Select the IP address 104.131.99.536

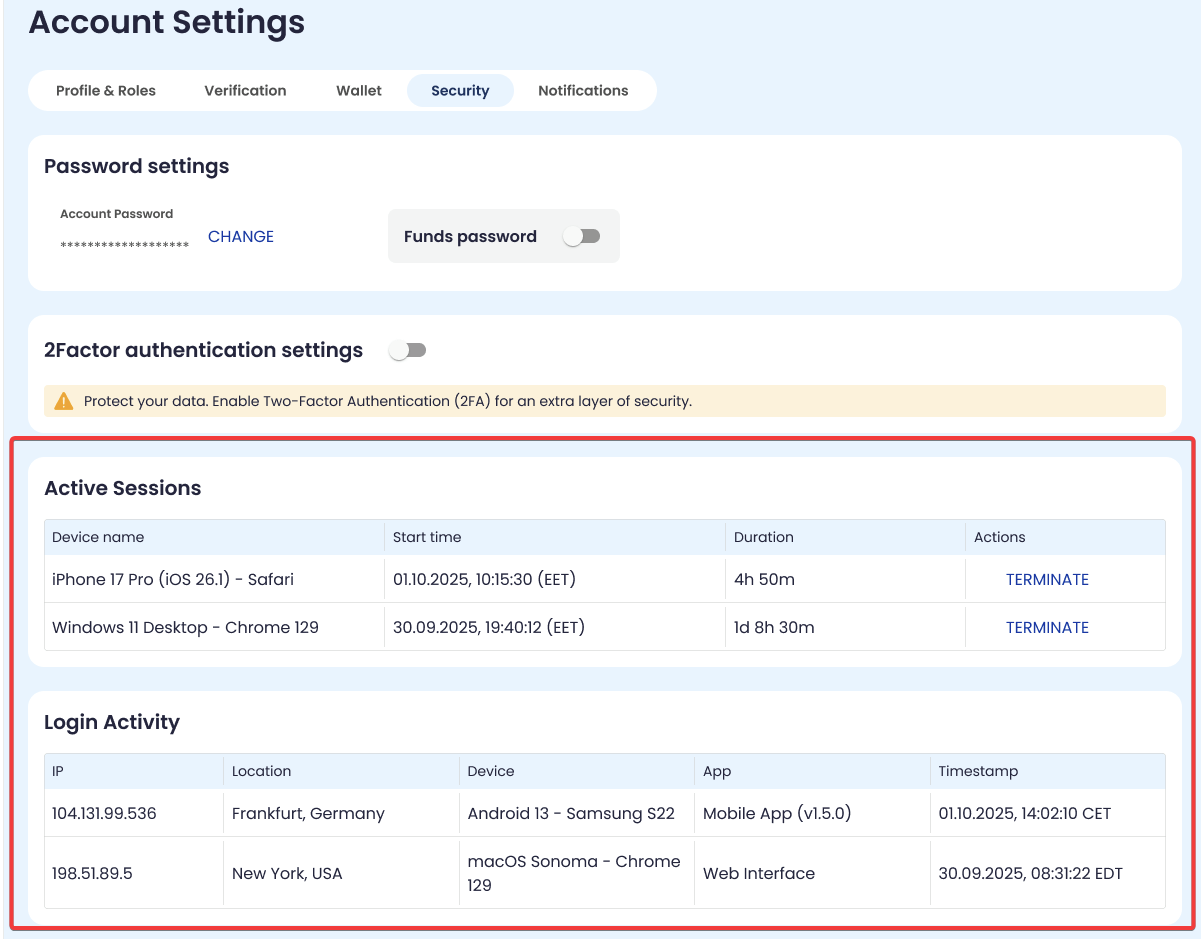[104, 813]
